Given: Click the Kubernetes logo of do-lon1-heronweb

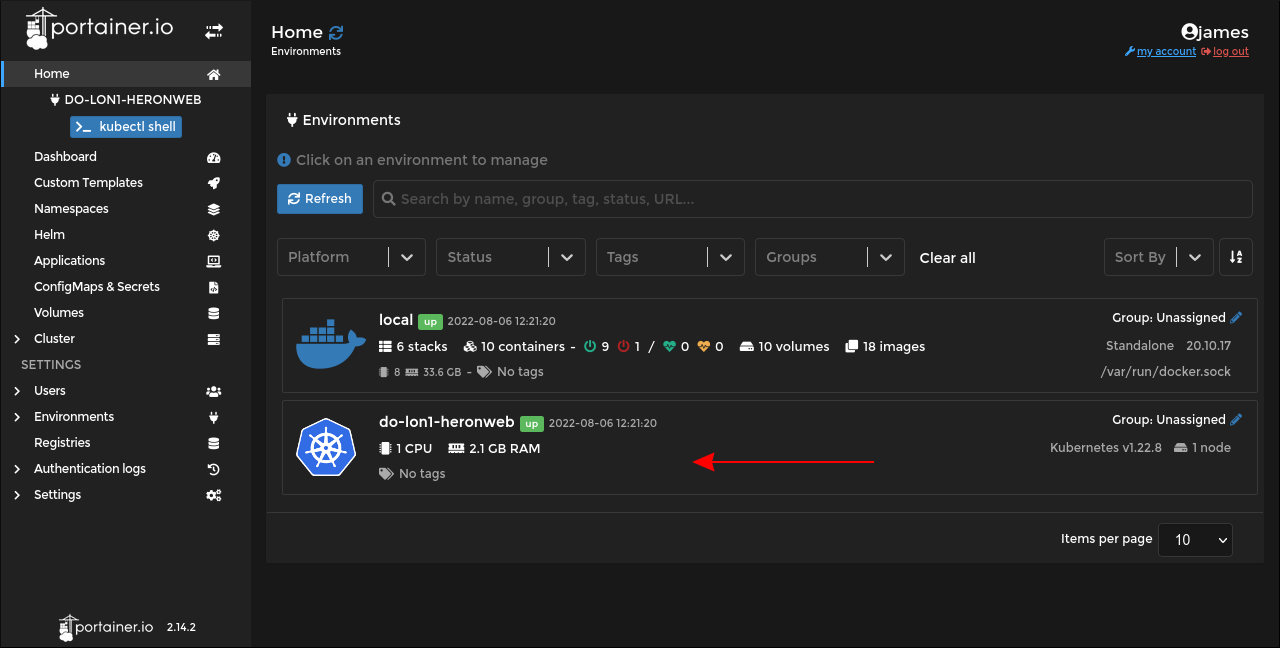Looking at the screenshot, I should pyautogui.click(x=326, y=447).
